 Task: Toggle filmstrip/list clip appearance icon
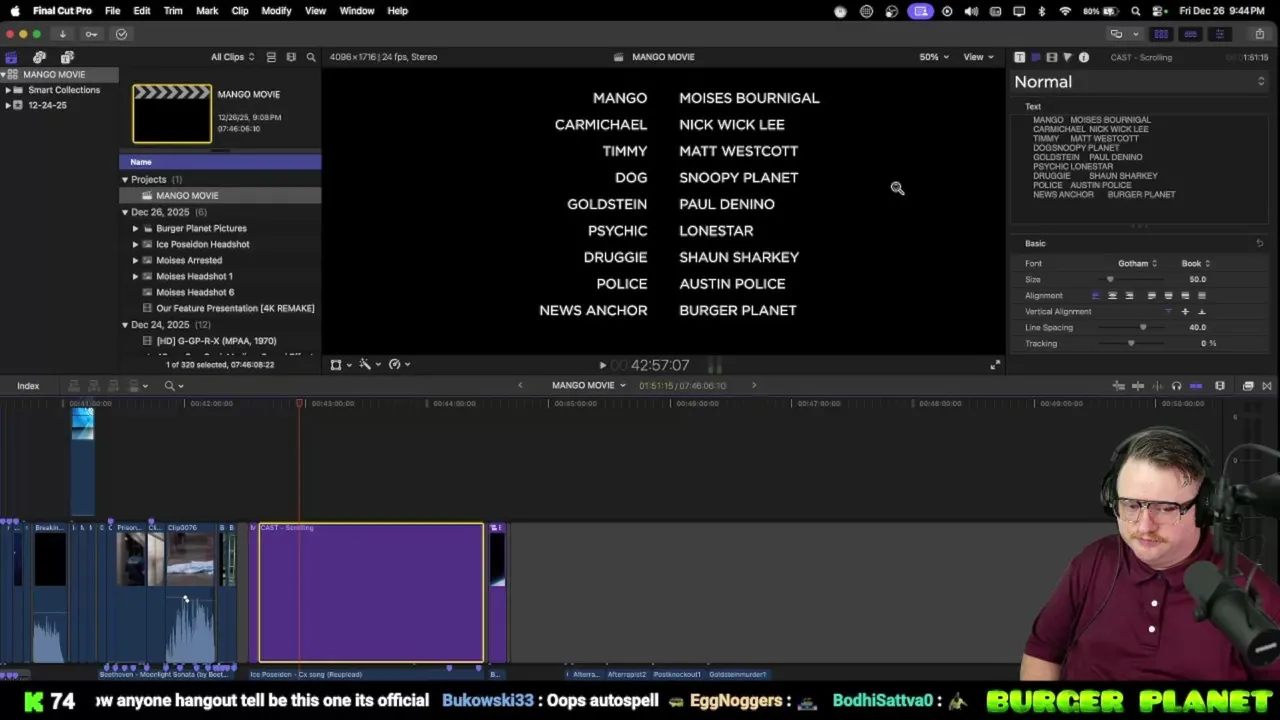(x=271, y=57)
